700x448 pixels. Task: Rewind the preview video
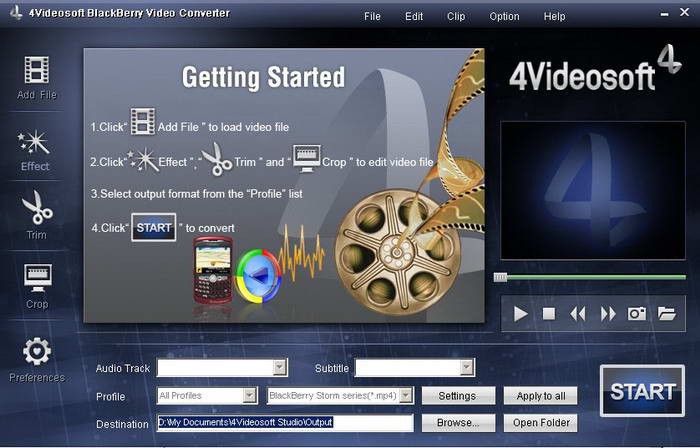(x=578, y=314)
